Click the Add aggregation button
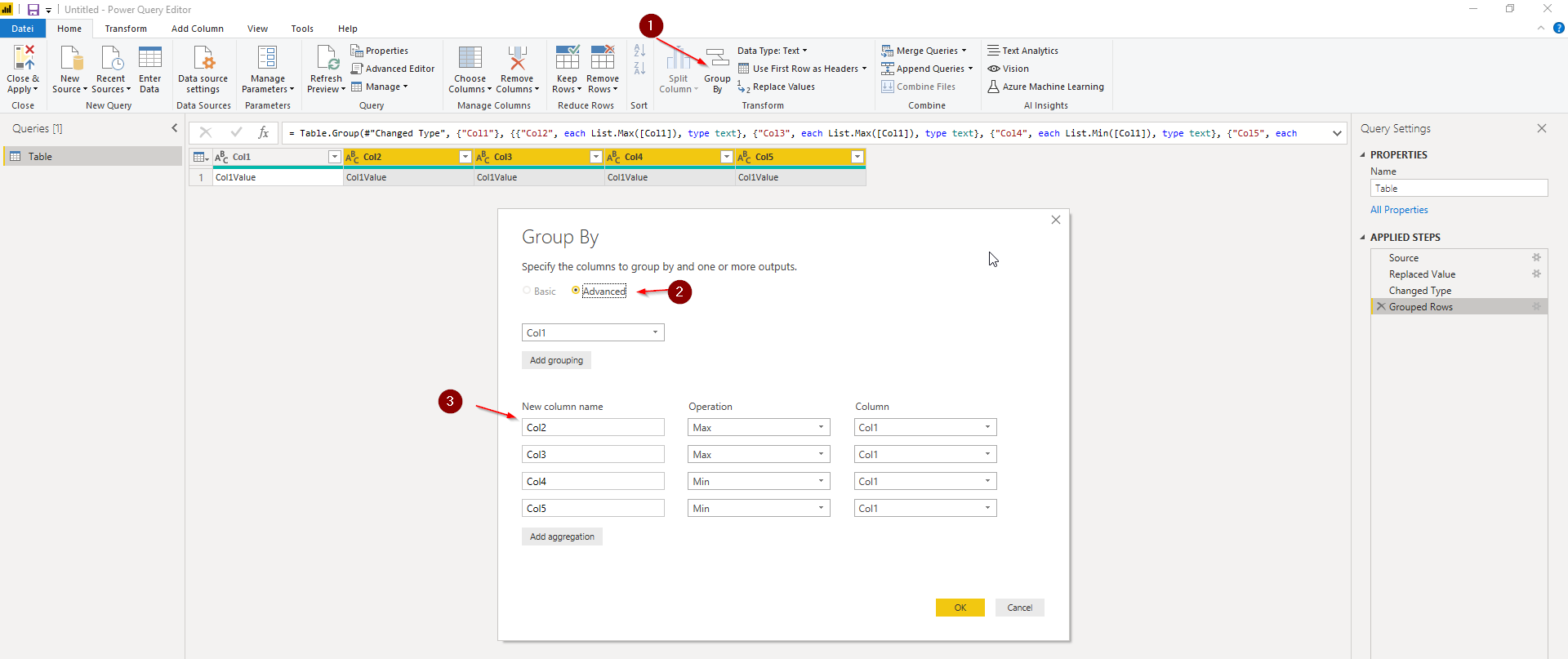1568x659 pixels. coord(562,537)
